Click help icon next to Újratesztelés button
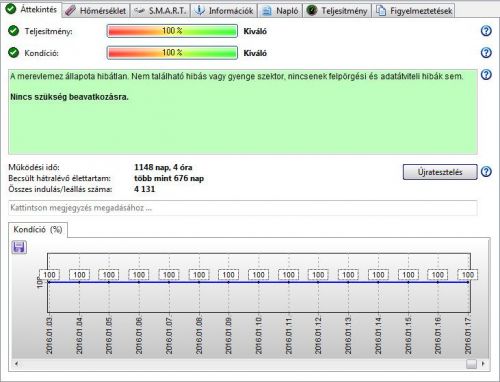 tap(486, 172)
